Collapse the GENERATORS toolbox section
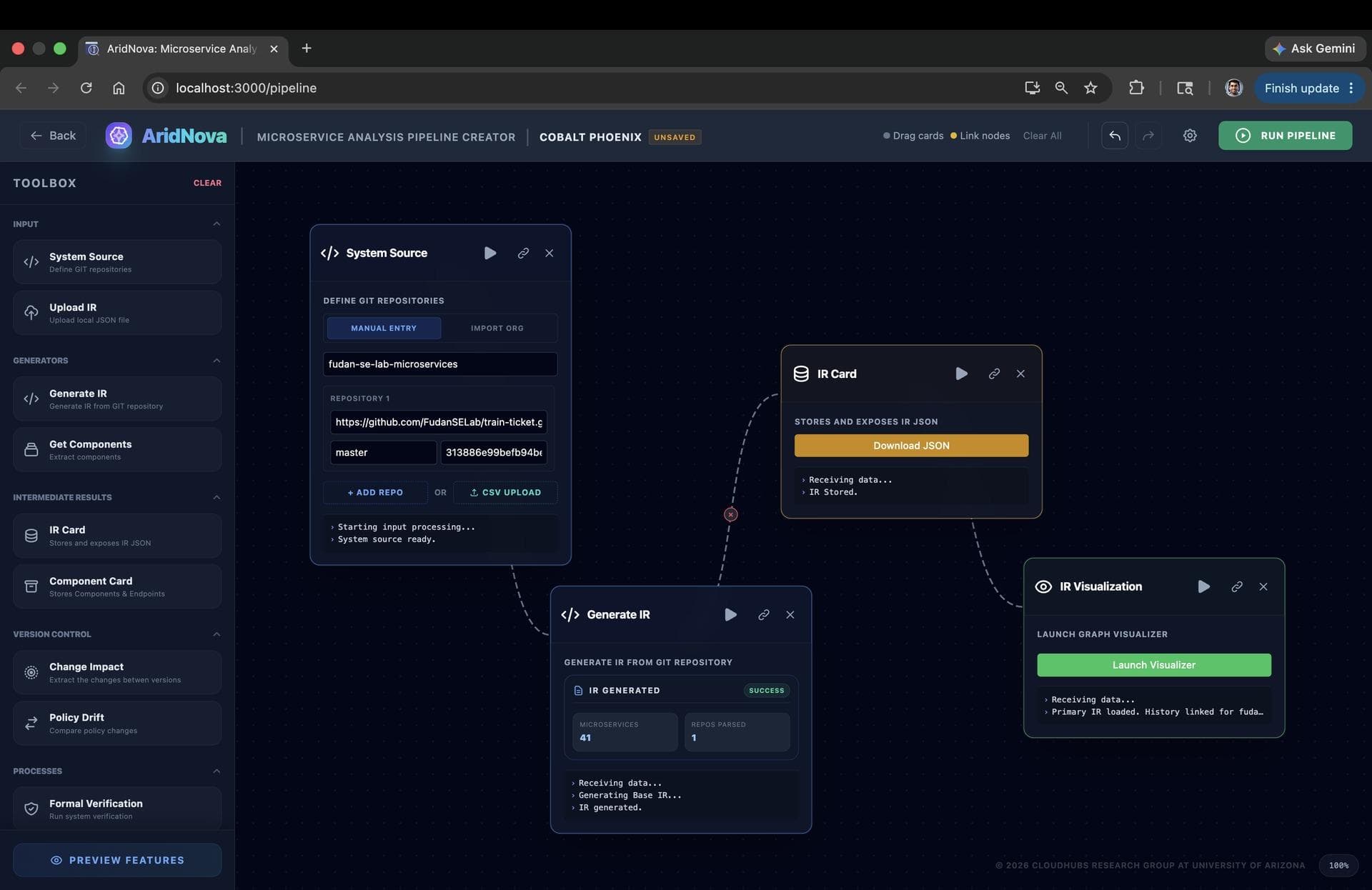The height and width of the screenshot is (890, 1372). coord(217,361)
